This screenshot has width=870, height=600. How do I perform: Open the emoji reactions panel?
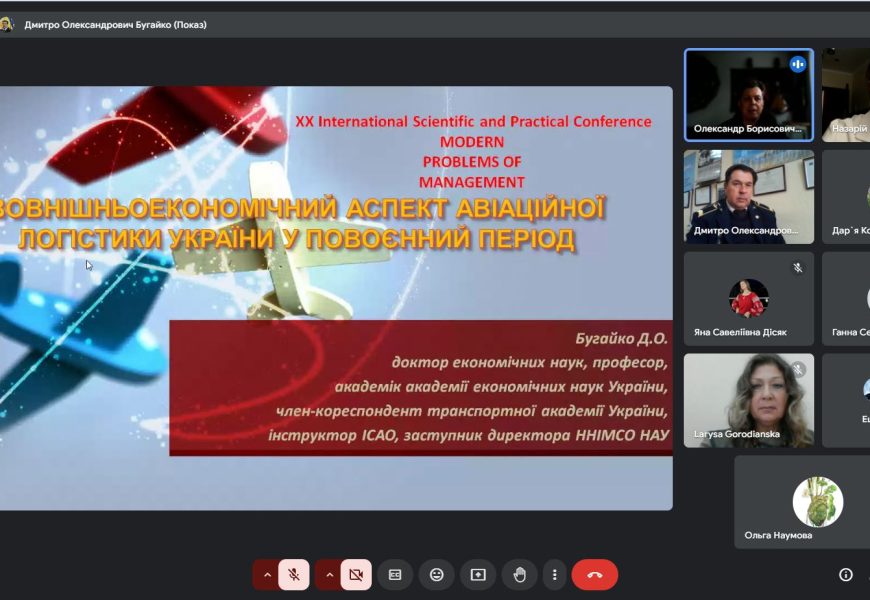[436, 575]
